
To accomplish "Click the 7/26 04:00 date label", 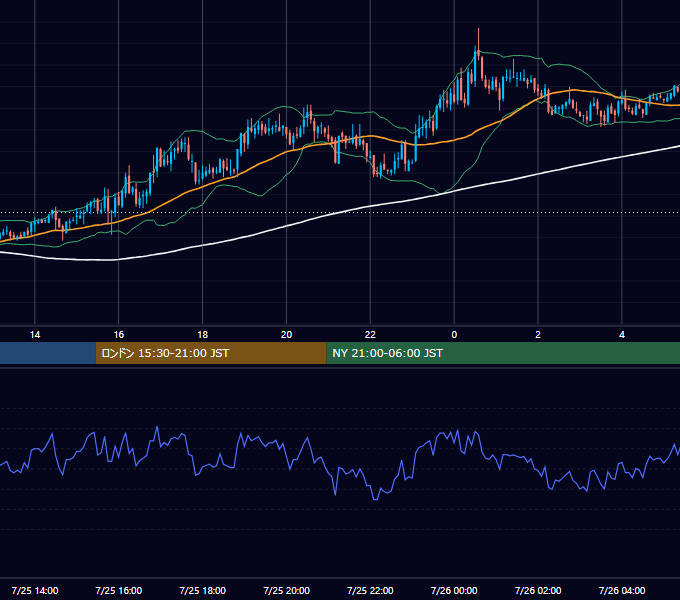I will tap(622, 590).
